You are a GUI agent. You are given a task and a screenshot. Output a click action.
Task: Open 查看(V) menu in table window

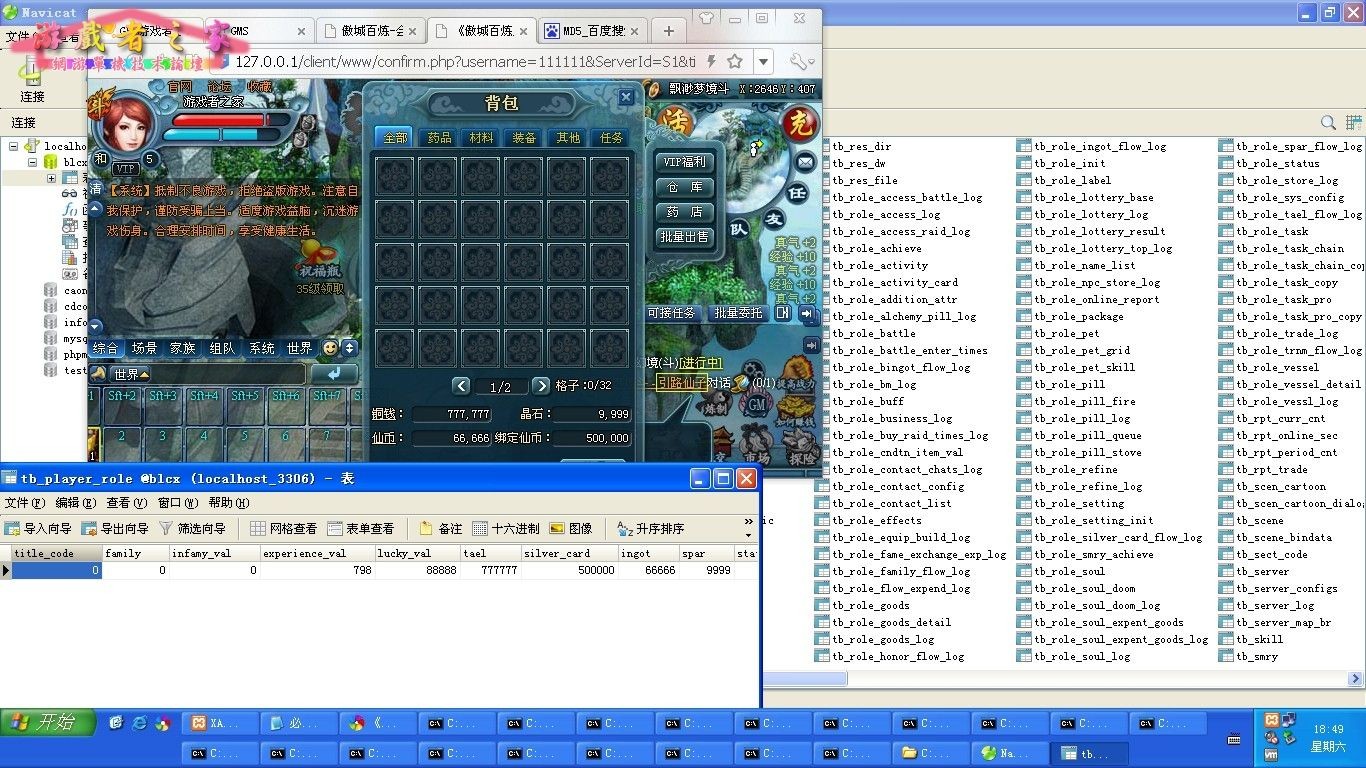point(126,503)
